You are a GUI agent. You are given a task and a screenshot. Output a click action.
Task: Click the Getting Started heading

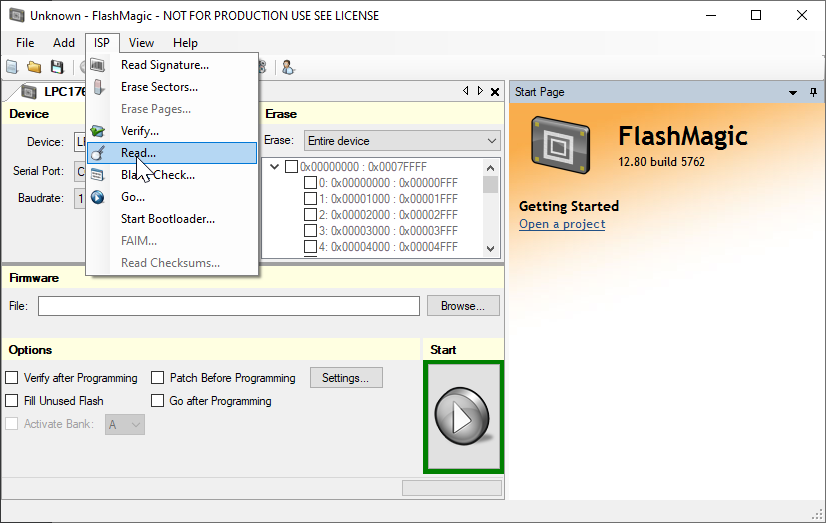tap(569, 206)
